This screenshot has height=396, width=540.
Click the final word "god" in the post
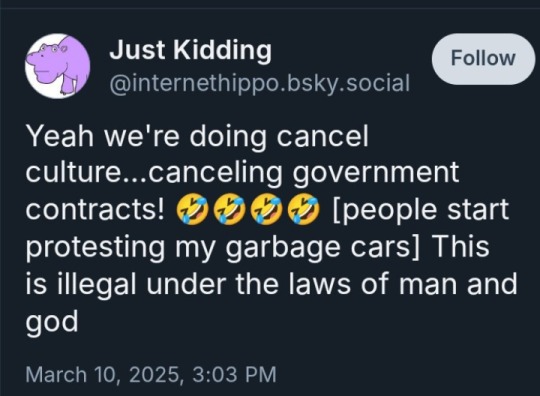52,322
